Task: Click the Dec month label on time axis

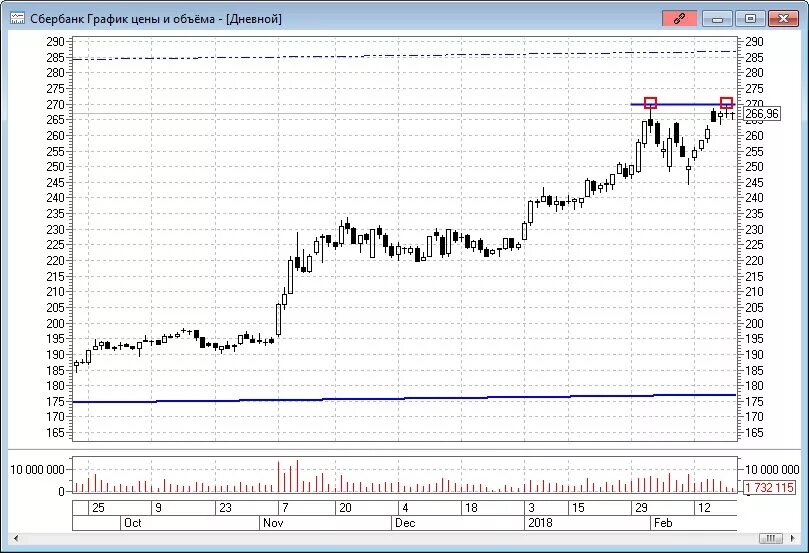Action: (405, 523)
